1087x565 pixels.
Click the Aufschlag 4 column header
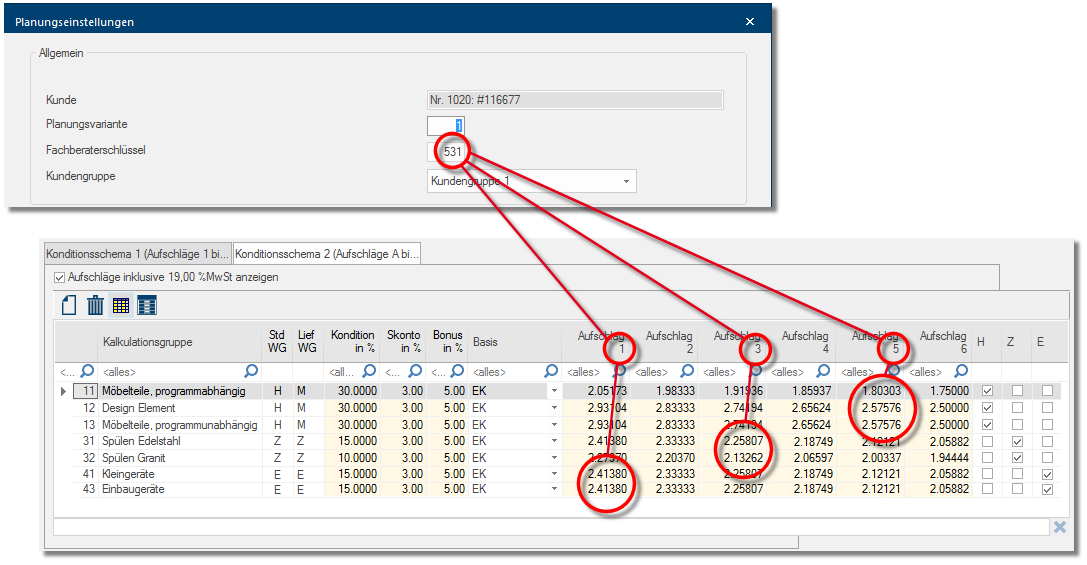[804, 342]
